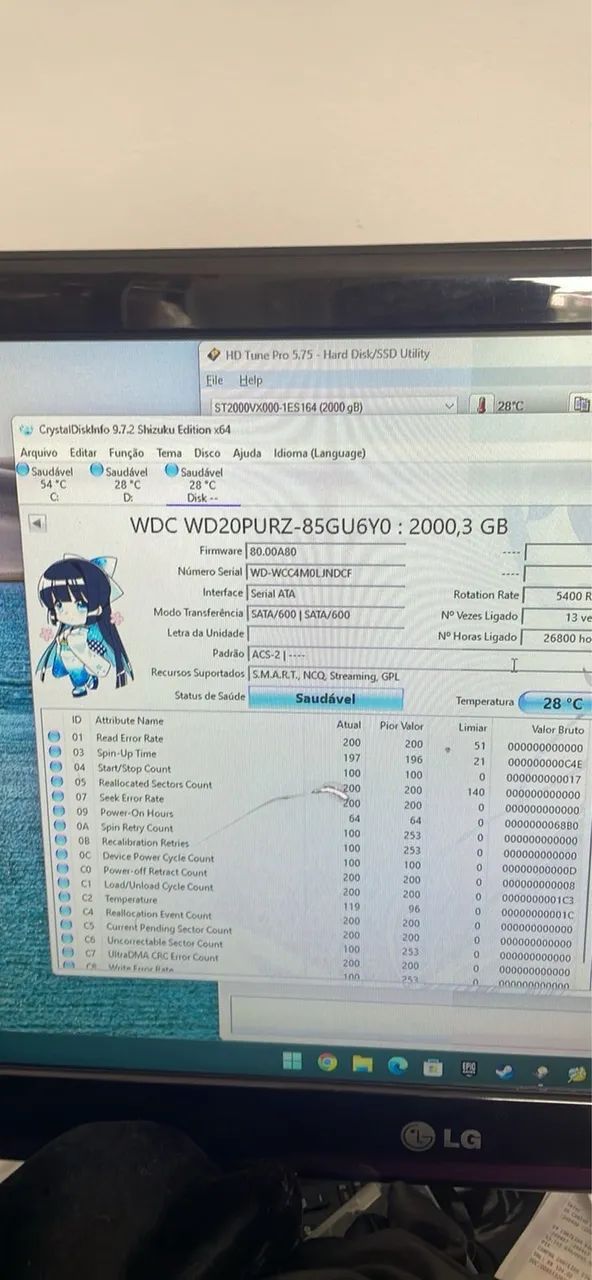The width and height of the screenshot is (592, 1280).
Task: Open File Explorer from the taskbar
Action: click(362, 1064)
